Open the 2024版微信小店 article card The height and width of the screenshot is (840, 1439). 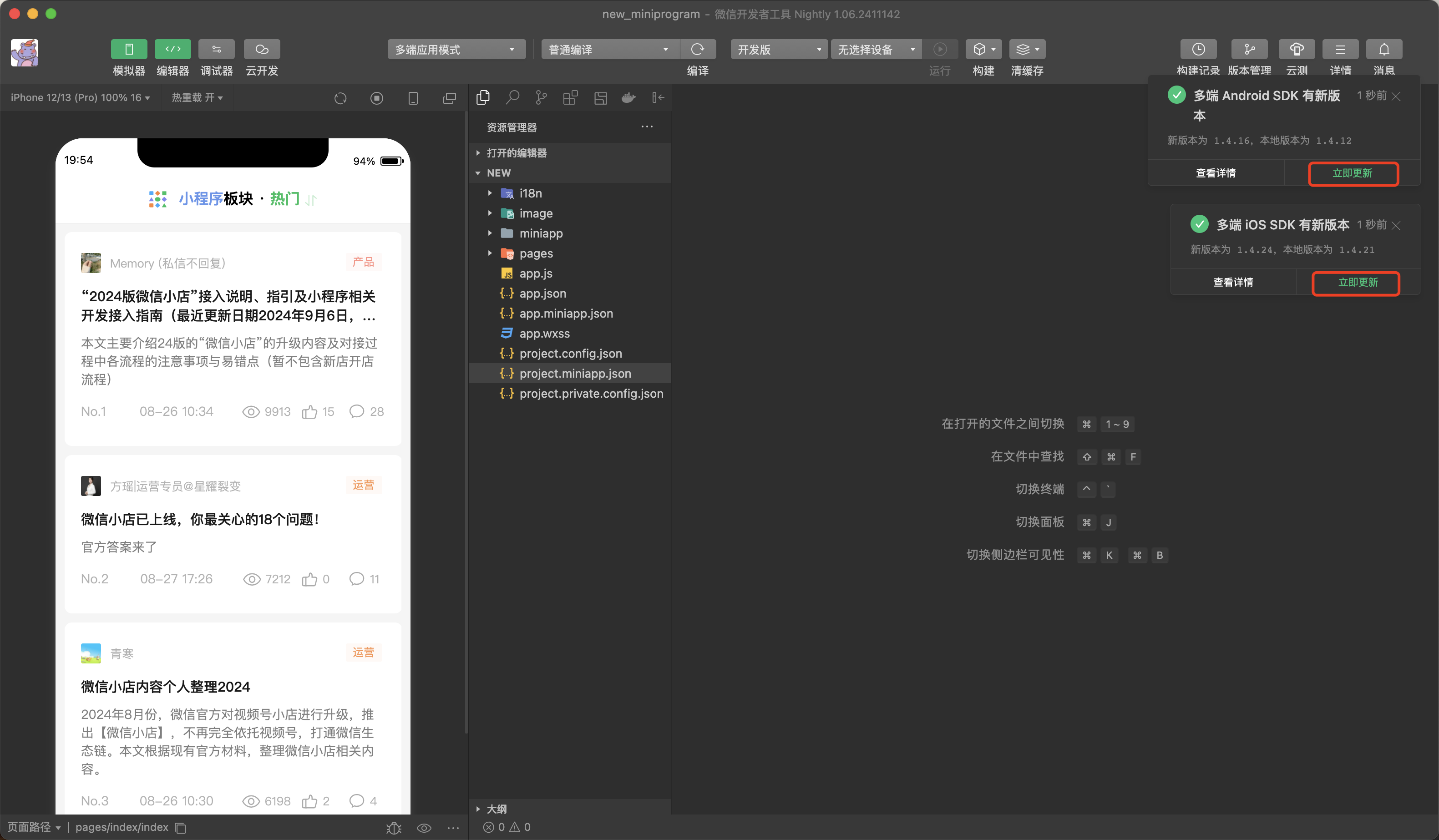[233, 339]
